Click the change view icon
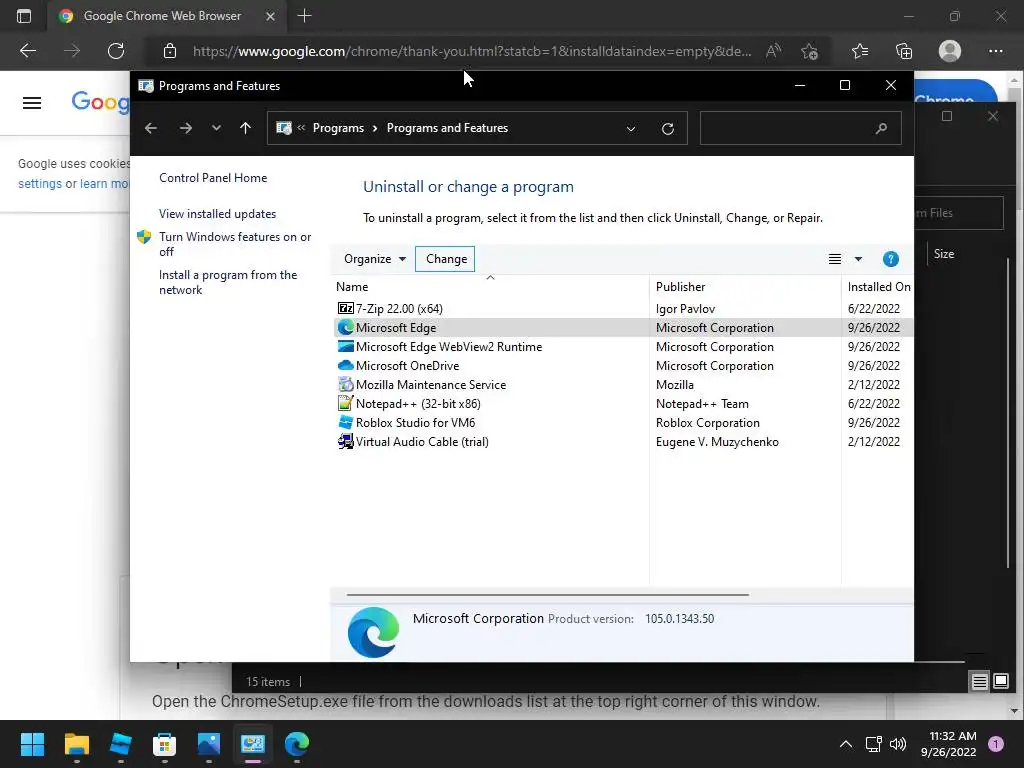 tap(835, 259)
